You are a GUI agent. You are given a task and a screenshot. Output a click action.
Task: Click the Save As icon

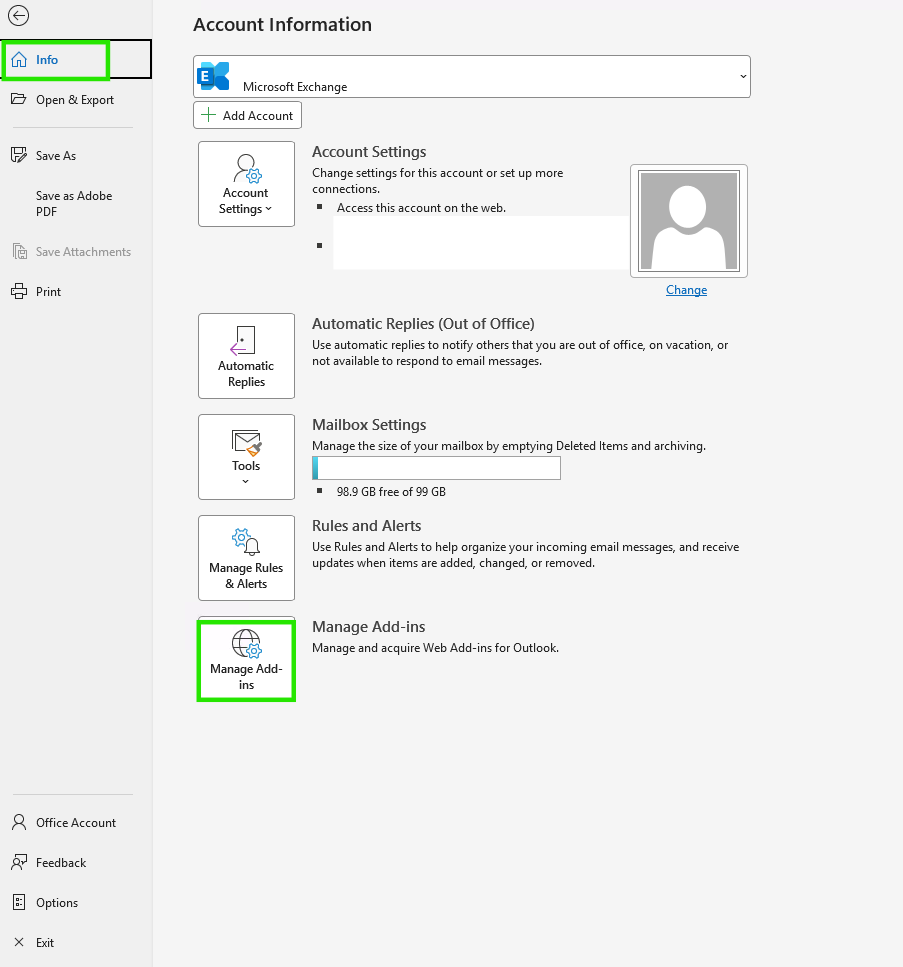[19, 155]
